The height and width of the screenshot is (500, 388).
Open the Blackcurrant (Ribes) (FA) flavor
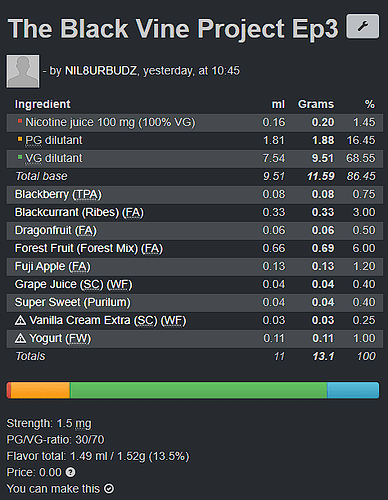click(79, 212)
